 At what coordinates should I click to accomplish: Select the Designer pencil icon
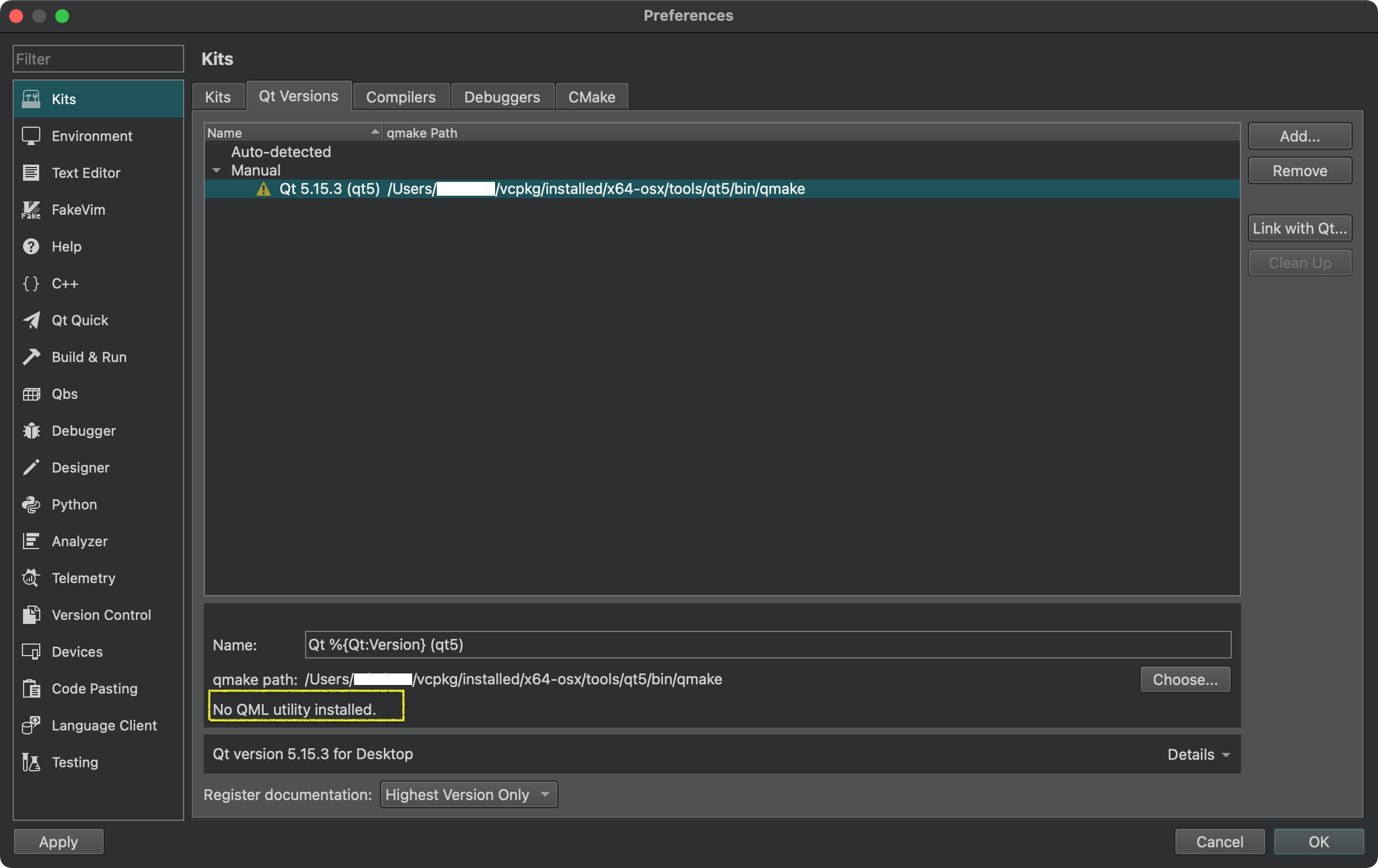[x=31, y=468]
